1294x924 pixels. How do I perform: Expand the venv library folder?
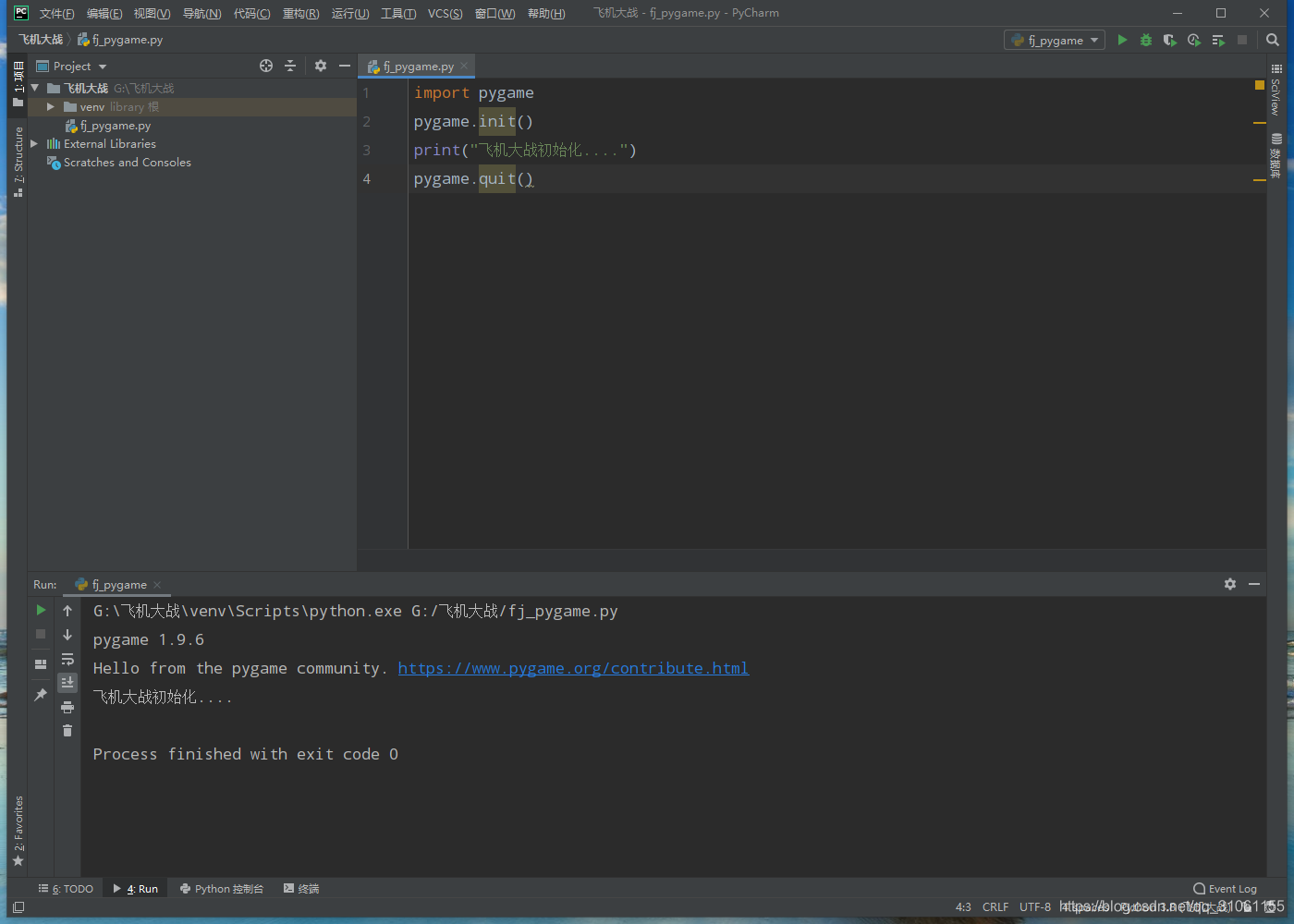[53, 106]
